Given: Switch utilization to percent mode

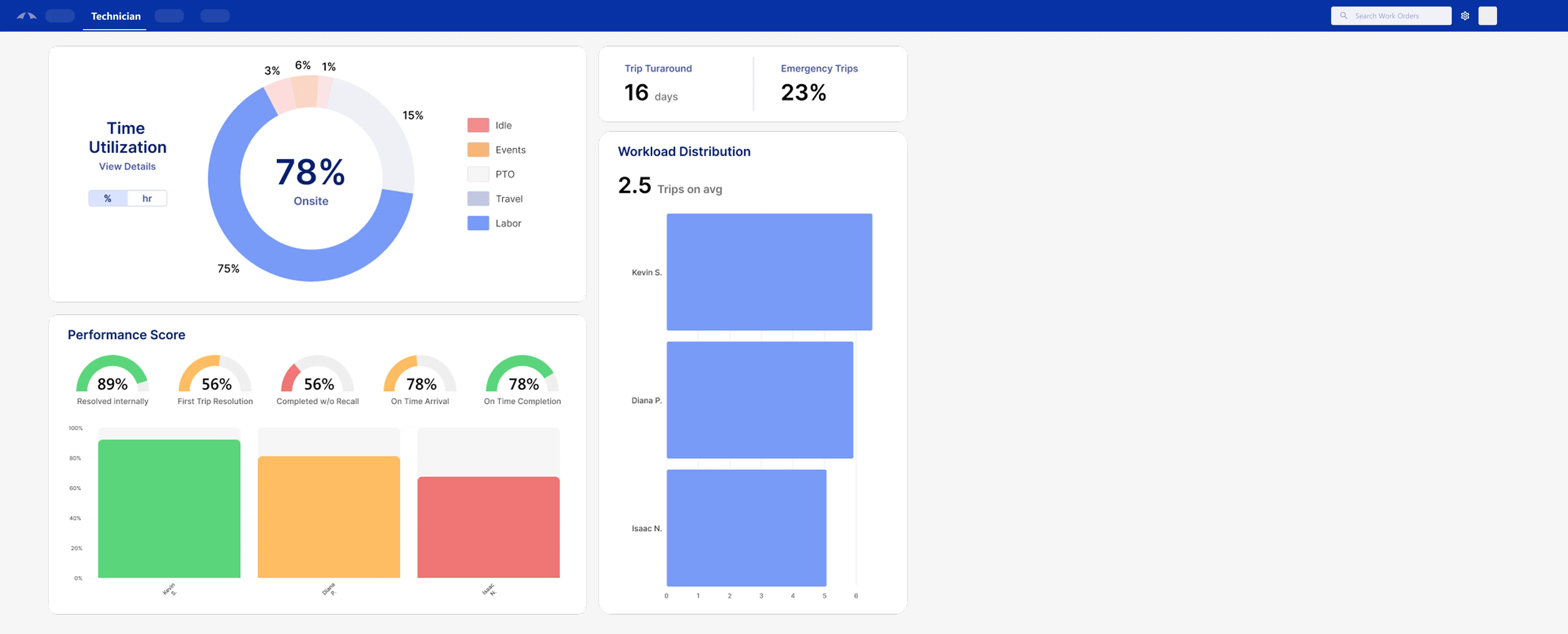Looking at the screenshot, I should coord(108,198).
